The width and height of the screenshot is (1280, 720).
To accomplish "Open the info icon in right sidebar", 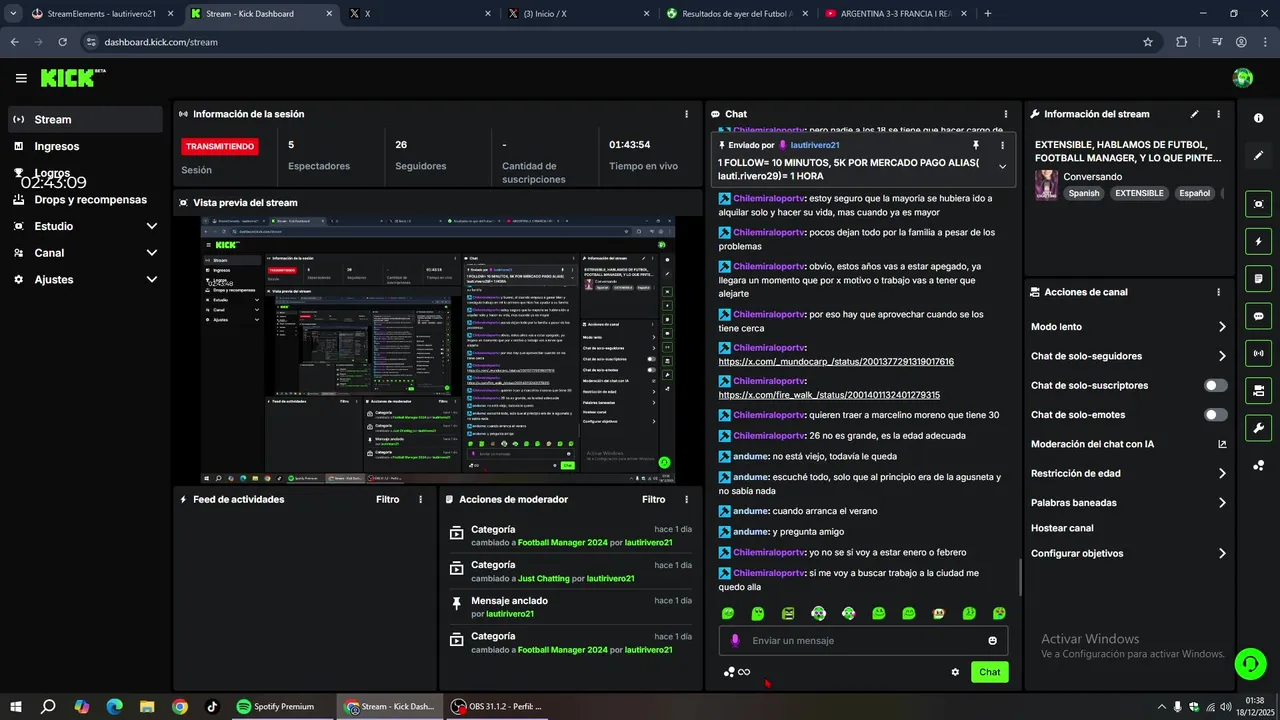I will tap(1258, 118).
